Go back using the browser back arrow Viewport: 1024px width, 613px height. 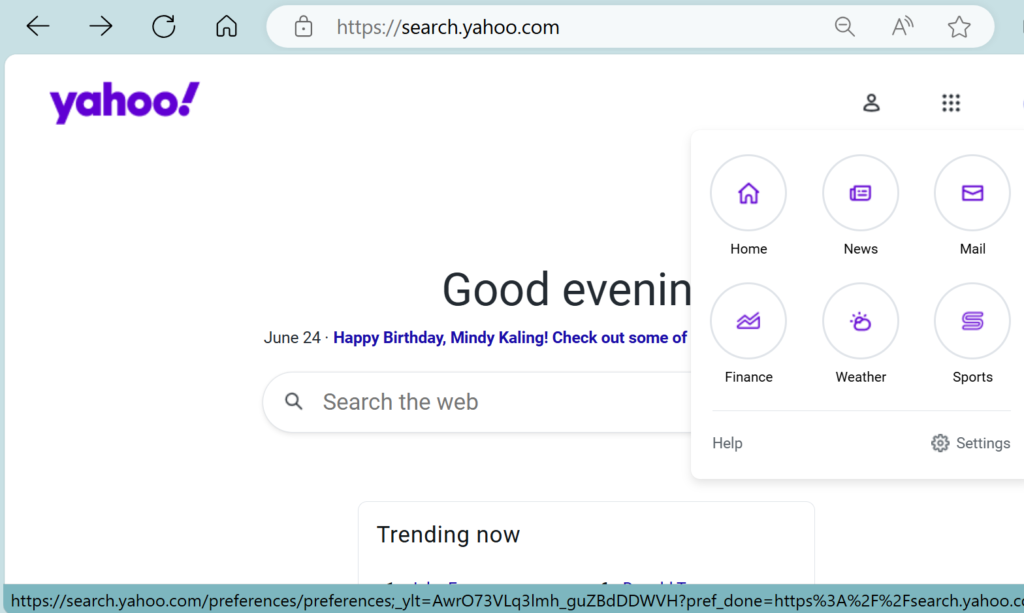[x=38, y=27]
